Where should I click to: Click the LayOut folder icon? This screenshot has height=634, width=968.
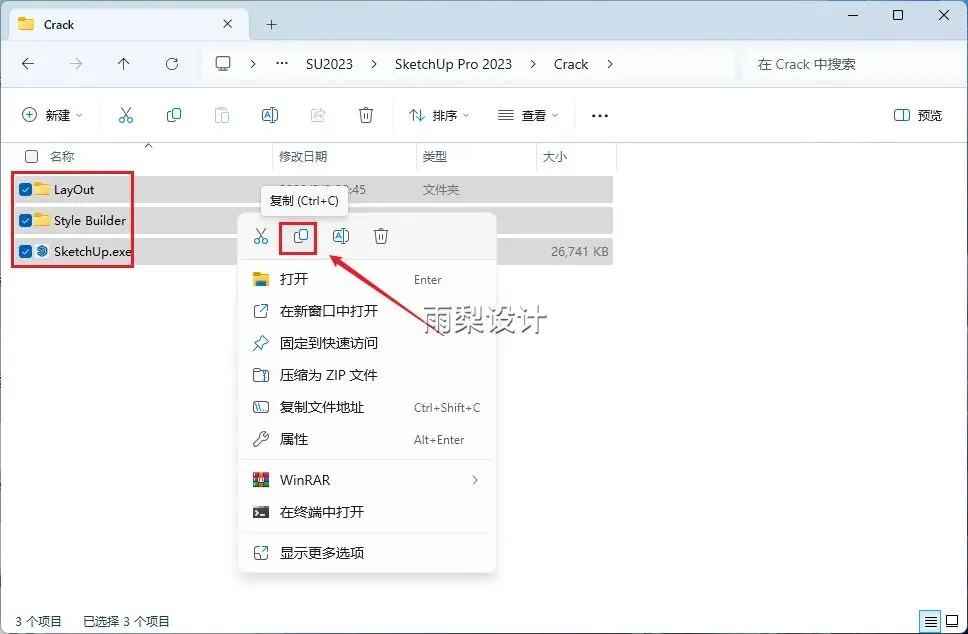(42, 189)
